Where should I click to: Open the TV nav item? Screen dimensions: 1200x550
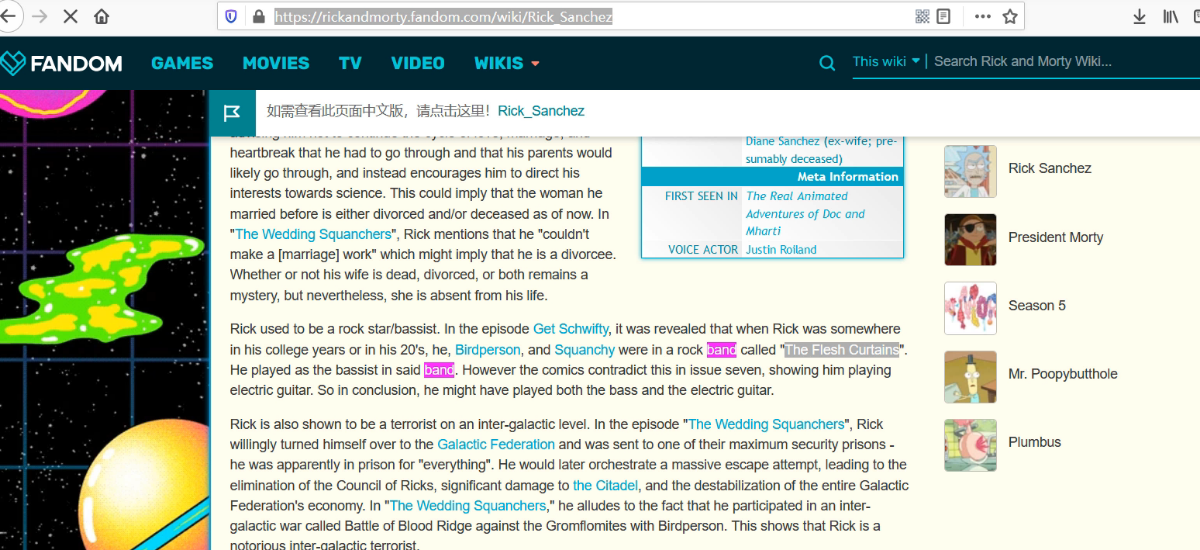(x=350, y=63)
